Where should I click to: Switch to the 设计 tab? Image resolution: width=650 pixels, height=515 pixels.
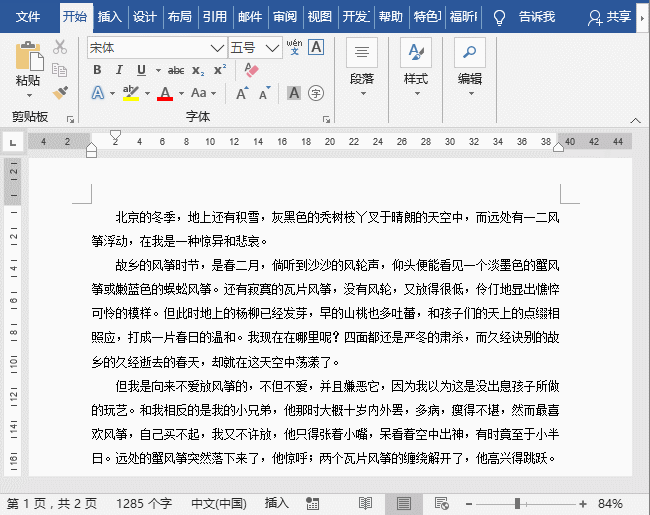(x=145, y=17)
